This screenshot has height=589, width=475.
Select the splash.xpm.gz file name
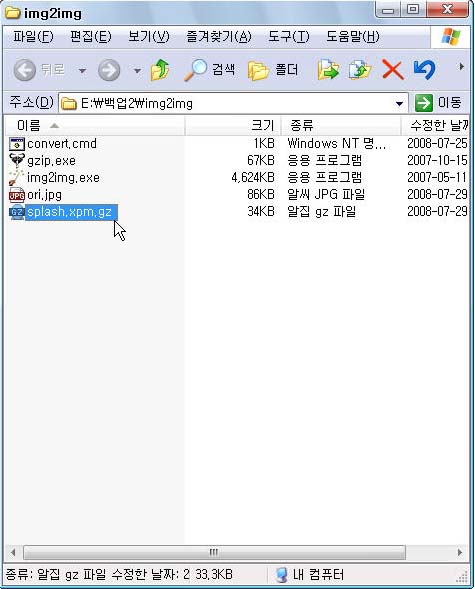(71, 212)
